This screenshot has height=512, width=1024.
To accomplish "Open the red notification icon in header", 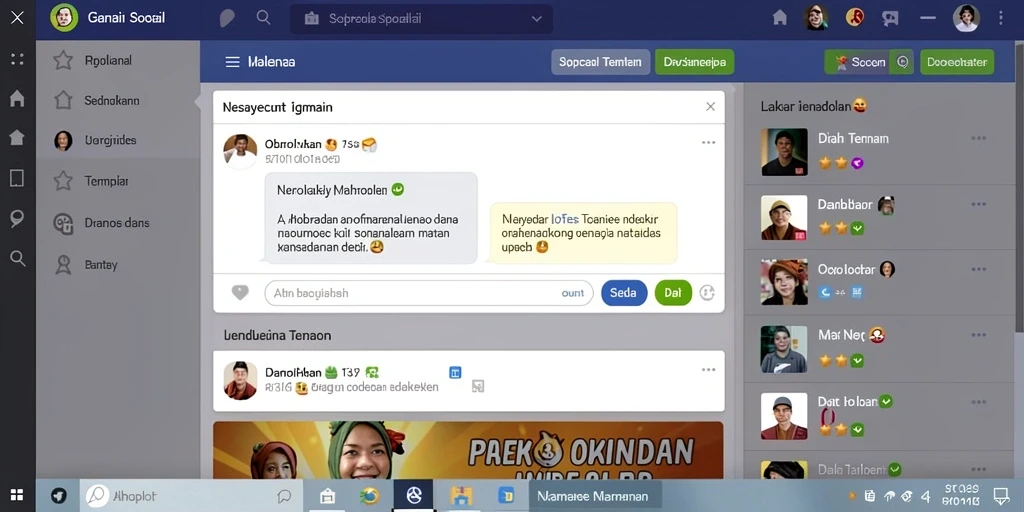I will [x=855, y=18].
